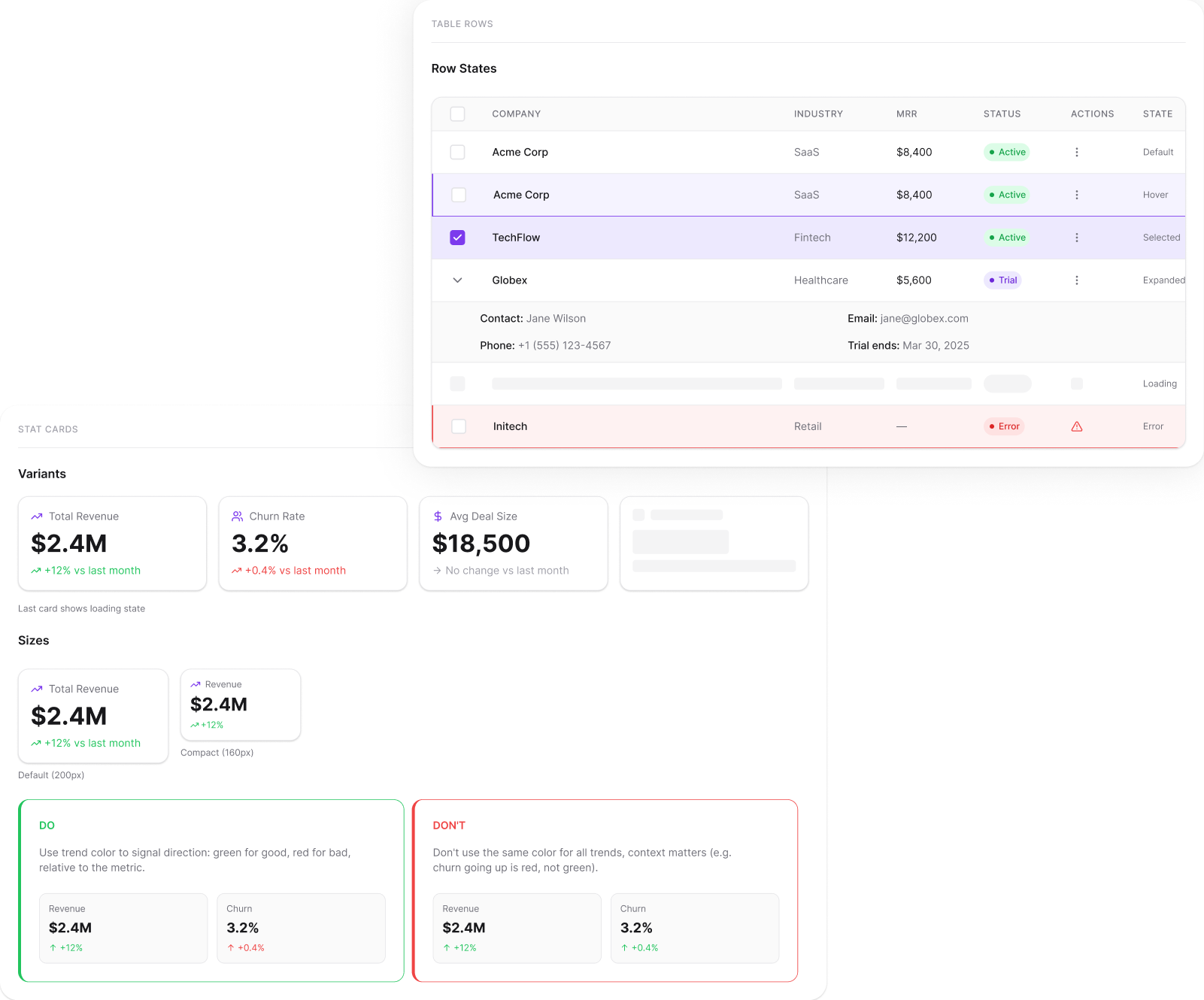Click the Trial badge in Globex row
Screen dimensions: 1204x1000
point(1002,280)
